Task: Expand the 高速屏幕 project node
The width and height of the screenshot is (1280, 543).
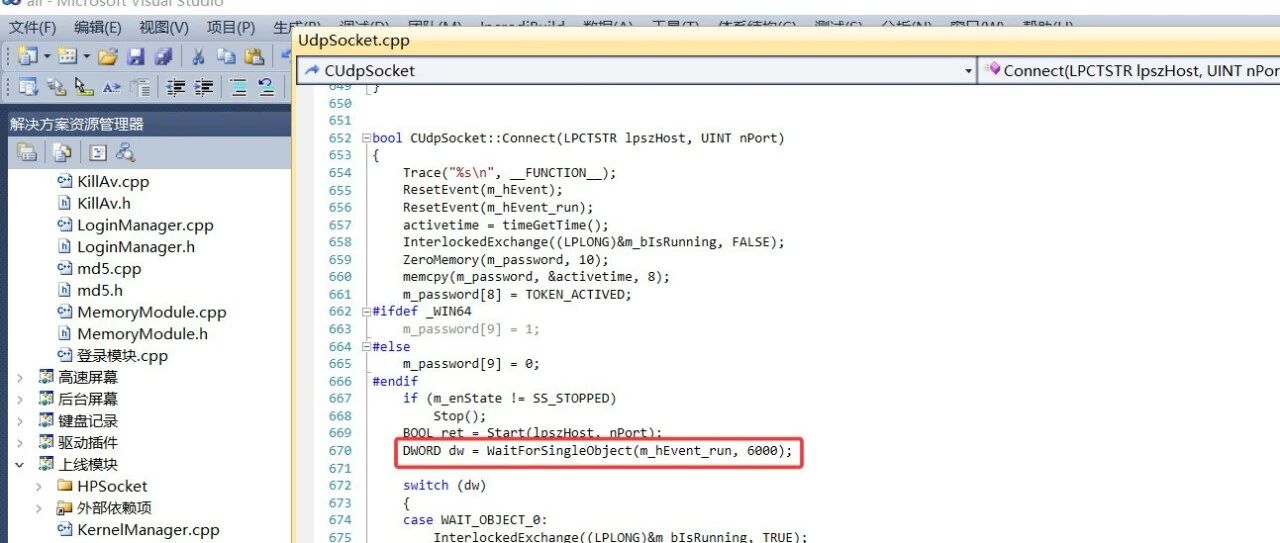Action: click(x=19, y=377)
